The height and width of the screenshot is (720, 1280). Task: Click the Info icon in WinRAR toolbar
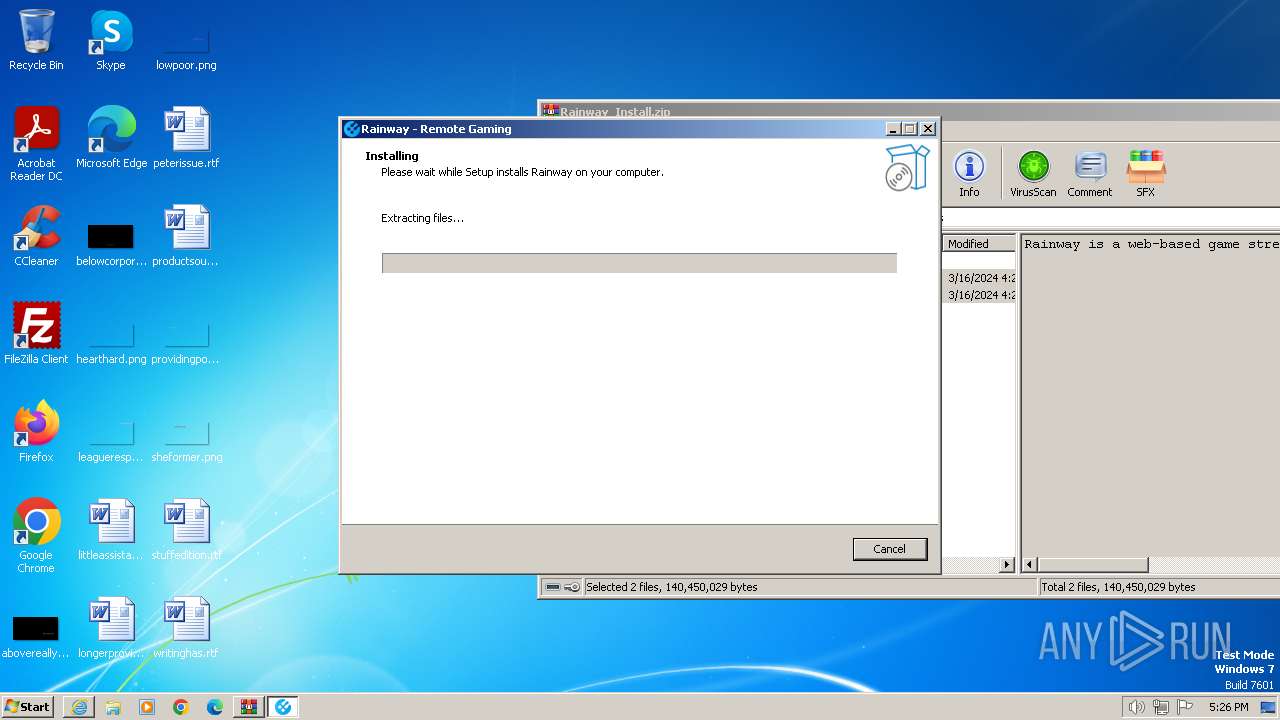[x=969, y=174]
